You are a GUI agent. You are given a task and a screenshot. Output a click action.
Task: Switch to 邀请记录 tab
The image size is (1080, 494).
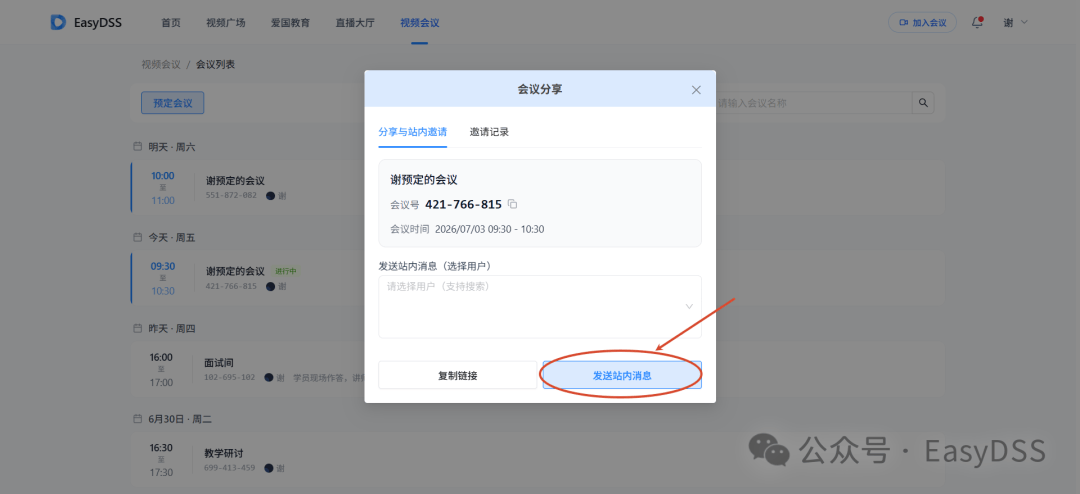pyautogui.click(x=489, y=132)
